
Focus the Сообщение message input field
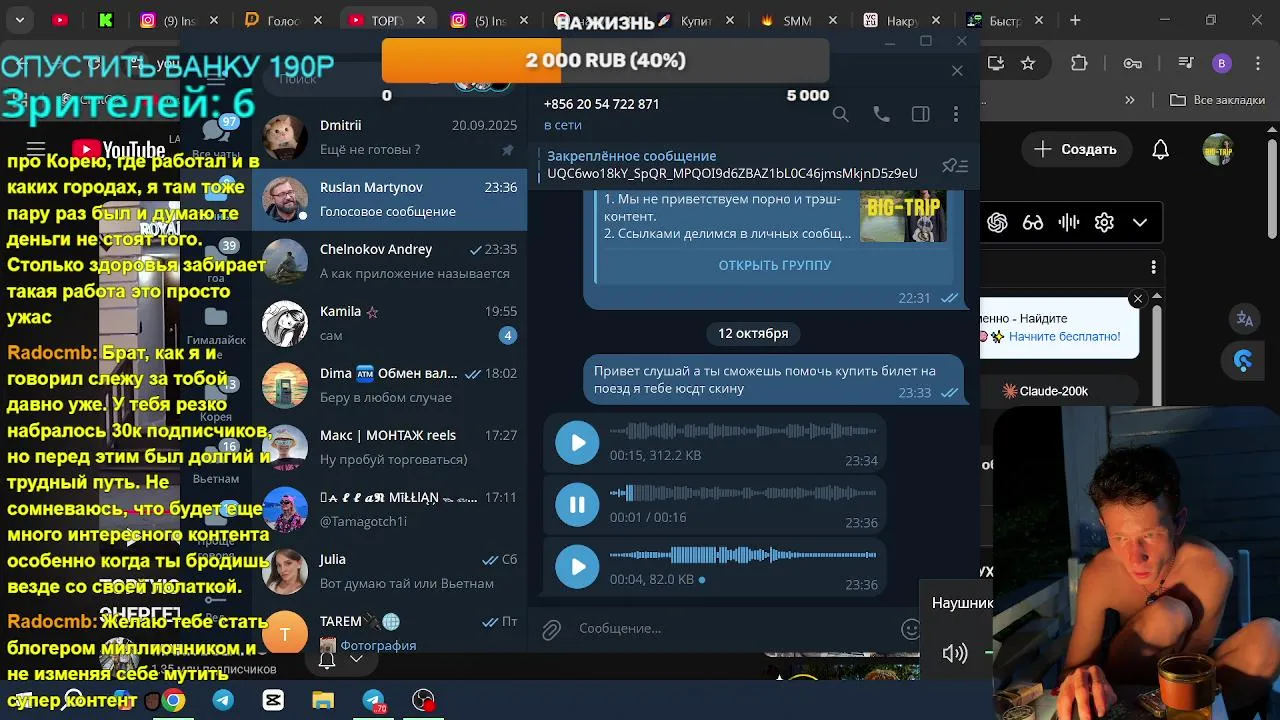coord(735,628)
